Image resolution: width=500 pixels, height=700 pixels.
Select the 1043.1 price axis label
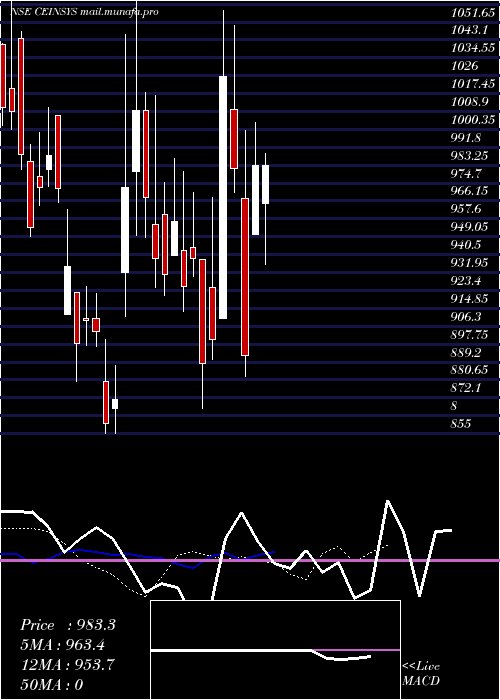pyautogui.click(x=469, y=30)
